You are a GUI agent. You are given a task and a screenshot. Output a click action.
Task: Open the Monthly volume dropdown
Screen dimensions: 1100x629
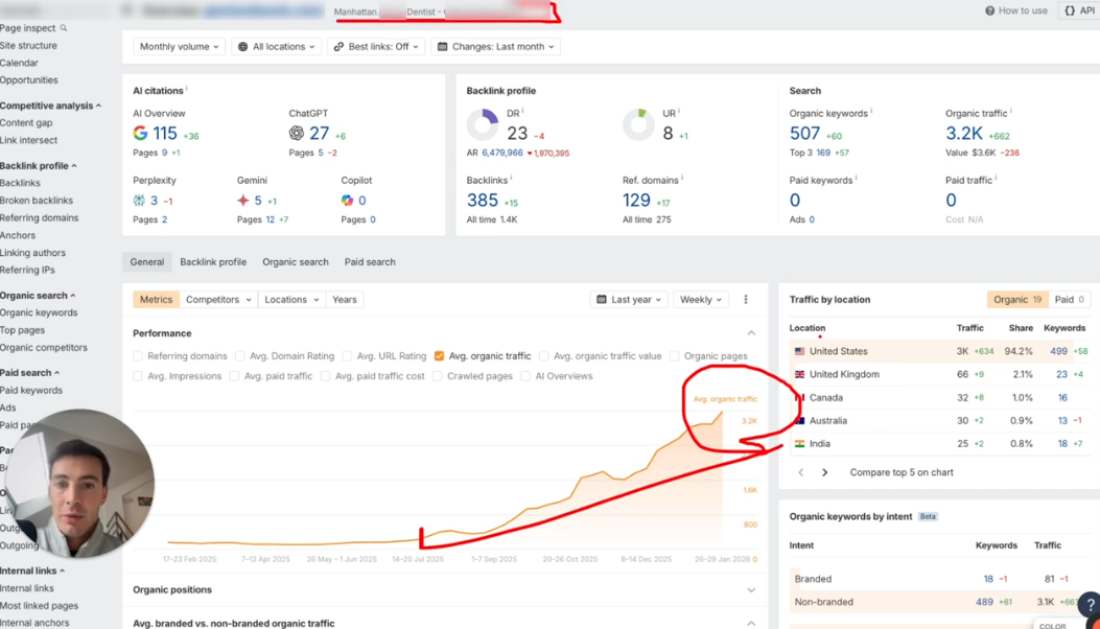[x=179, y=47]
